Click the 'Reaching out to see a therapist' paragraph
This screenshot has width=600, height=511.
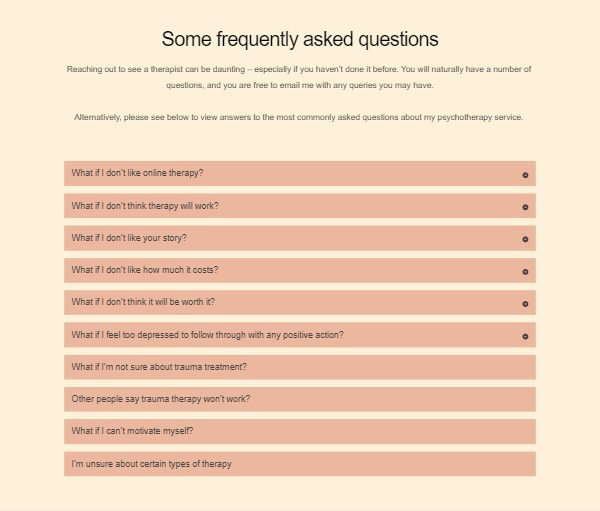pos(299,77)
